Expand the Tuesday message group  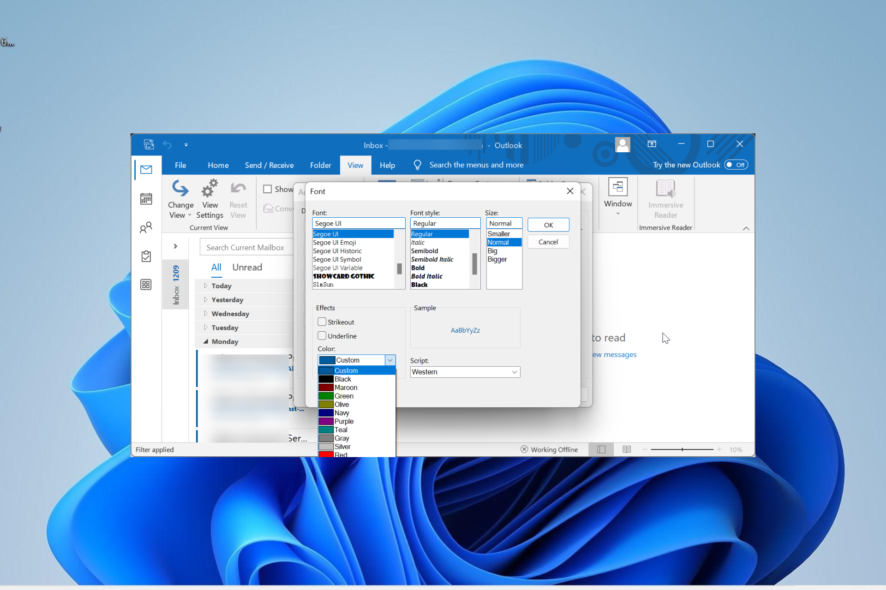pos(206,327)
